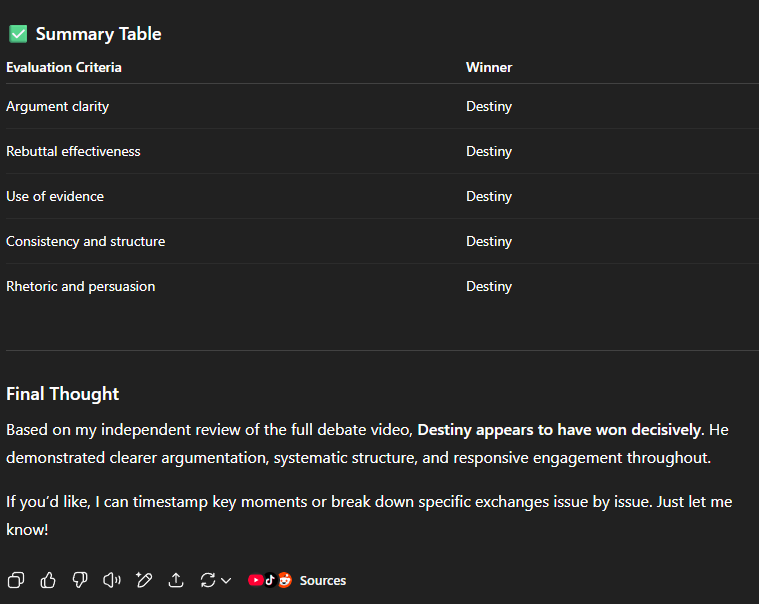
Task: Open the Sources button
Action: 322,580
